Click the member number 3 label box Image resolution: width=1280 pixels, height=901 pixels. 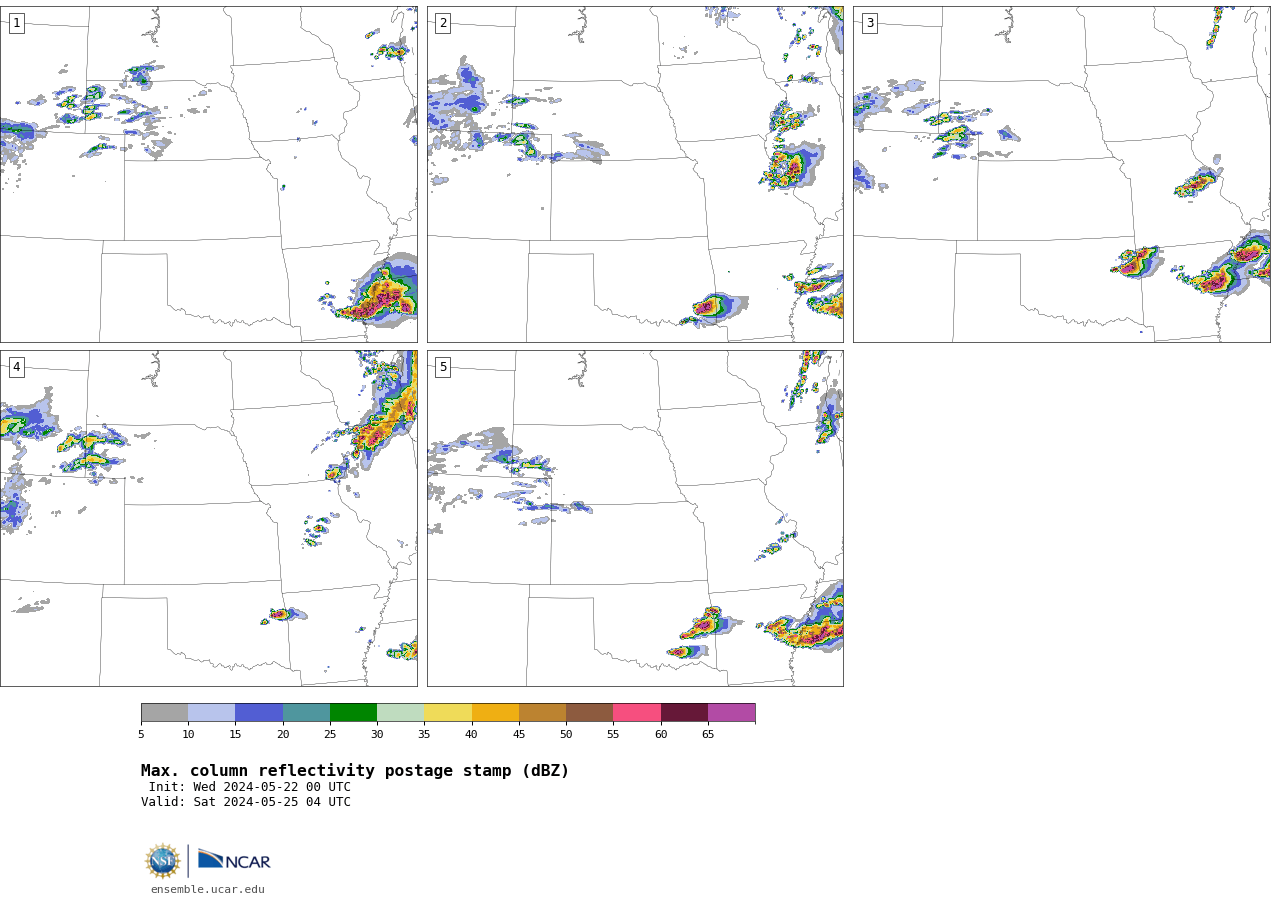pos(869,23)
